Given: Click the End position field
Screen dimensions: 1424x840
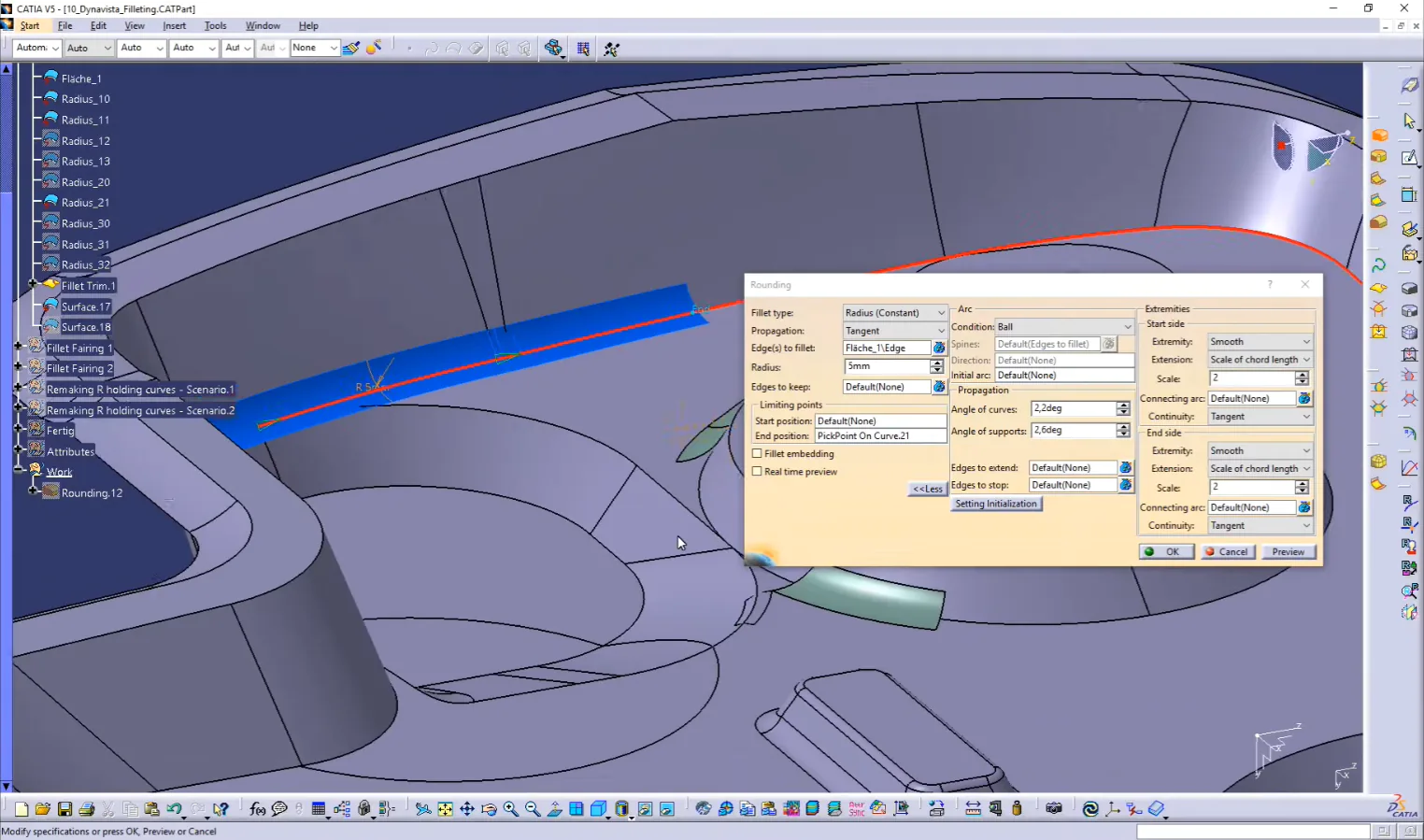Looking at the screenshot, I should click(881, 436).
